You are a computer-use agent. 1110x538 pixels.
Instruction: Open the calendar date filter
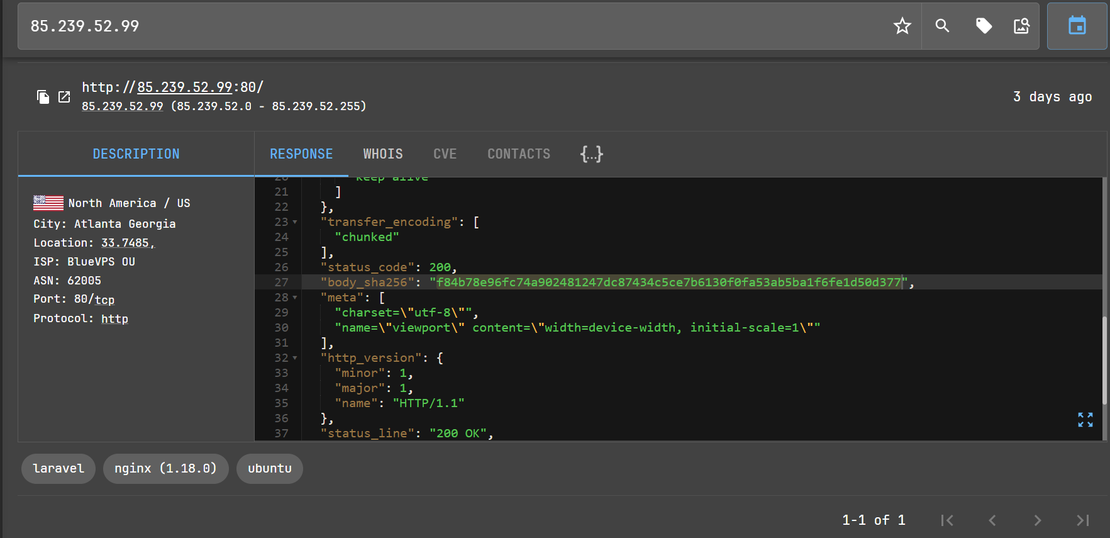click(x=1077, y=26)
